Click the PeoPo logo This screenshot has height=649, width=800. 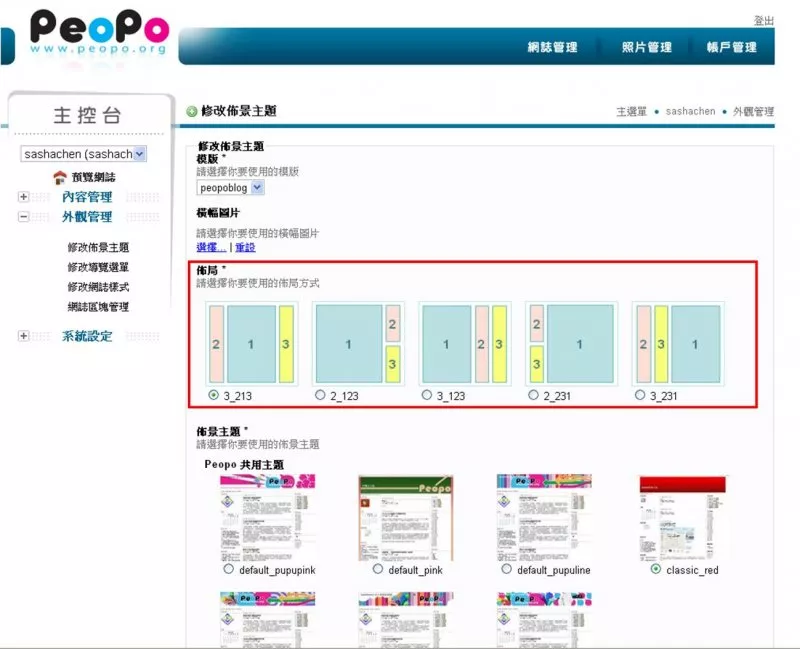coord(100,32)
